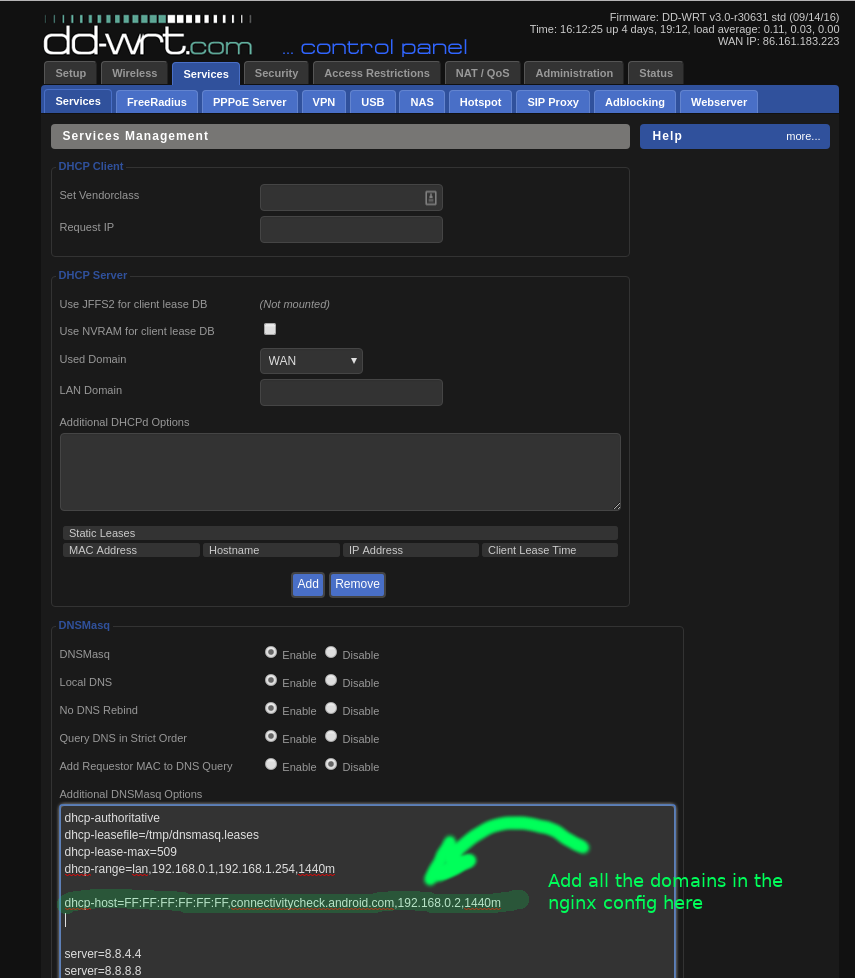This screenshot has width=855, height=978.
Task: Click the server=8.8.4.4 line
Action: click(103, 954)
